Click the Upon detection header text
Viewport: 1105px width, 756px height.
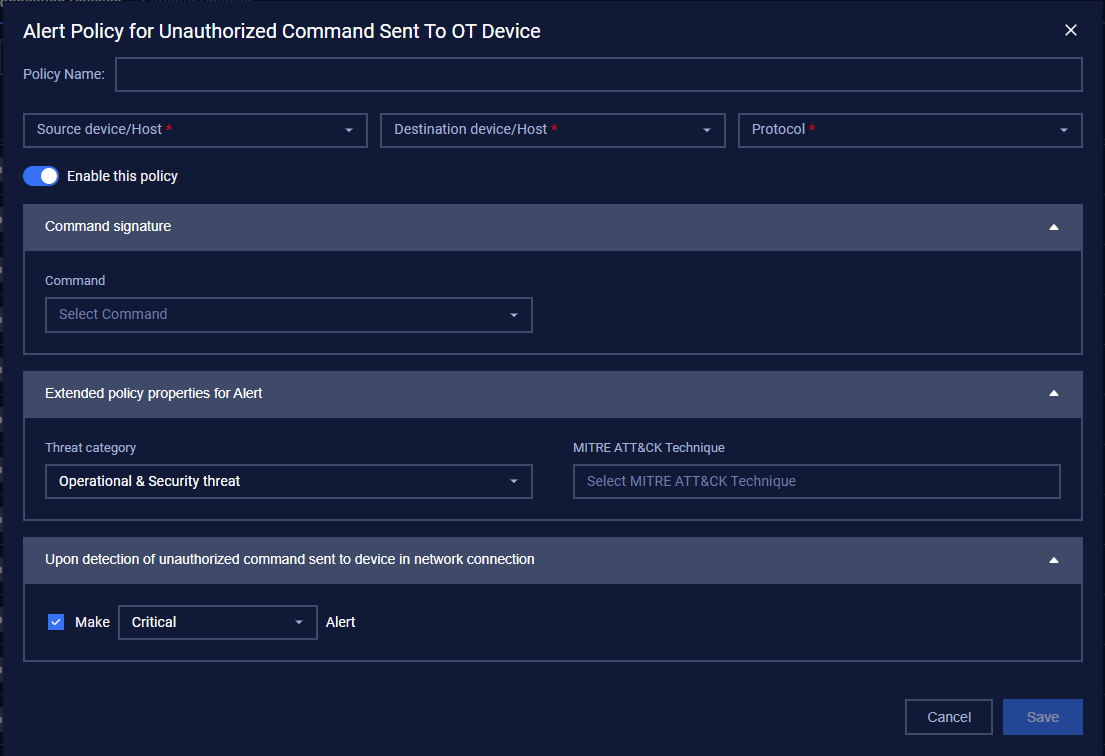coord(290,560)
